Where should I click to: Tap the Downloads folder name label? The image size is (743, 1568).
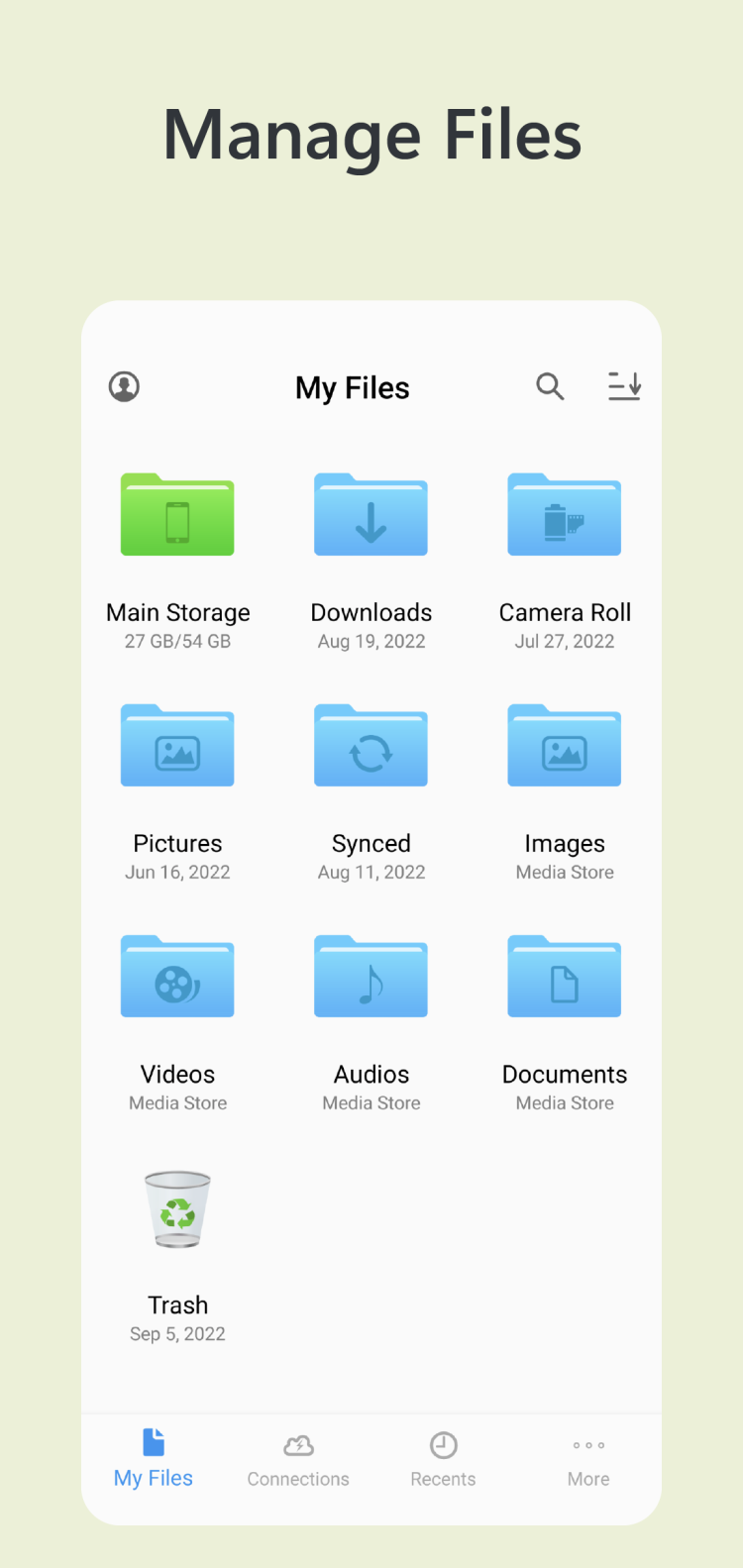click(371, 612)
